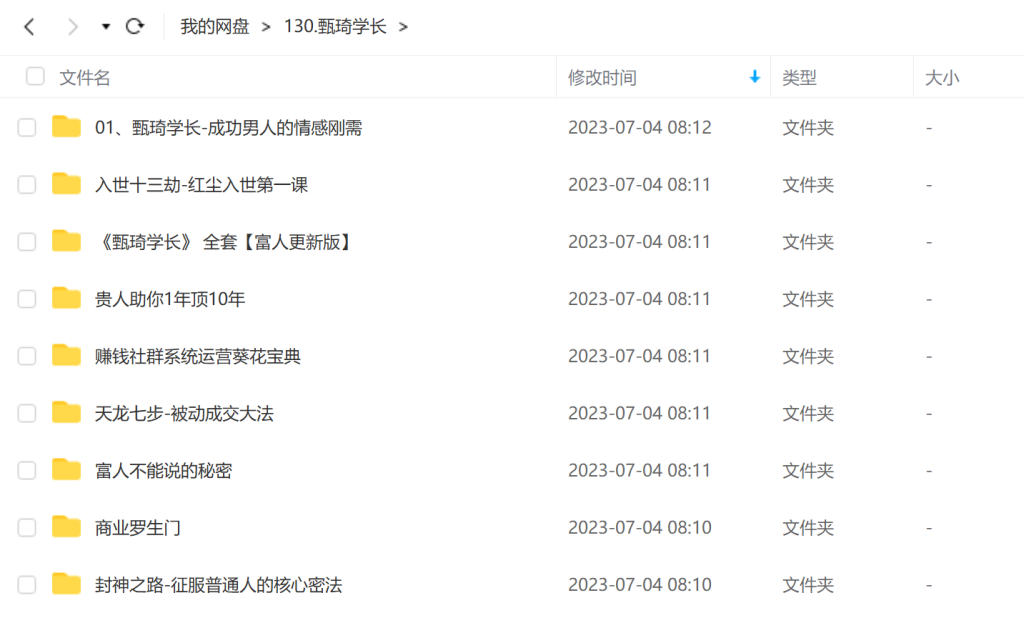Check the box for 赚钱社群系统运营葵花宝典
Viewport: 1024px width, 638px height.
(x=27, y=356)
